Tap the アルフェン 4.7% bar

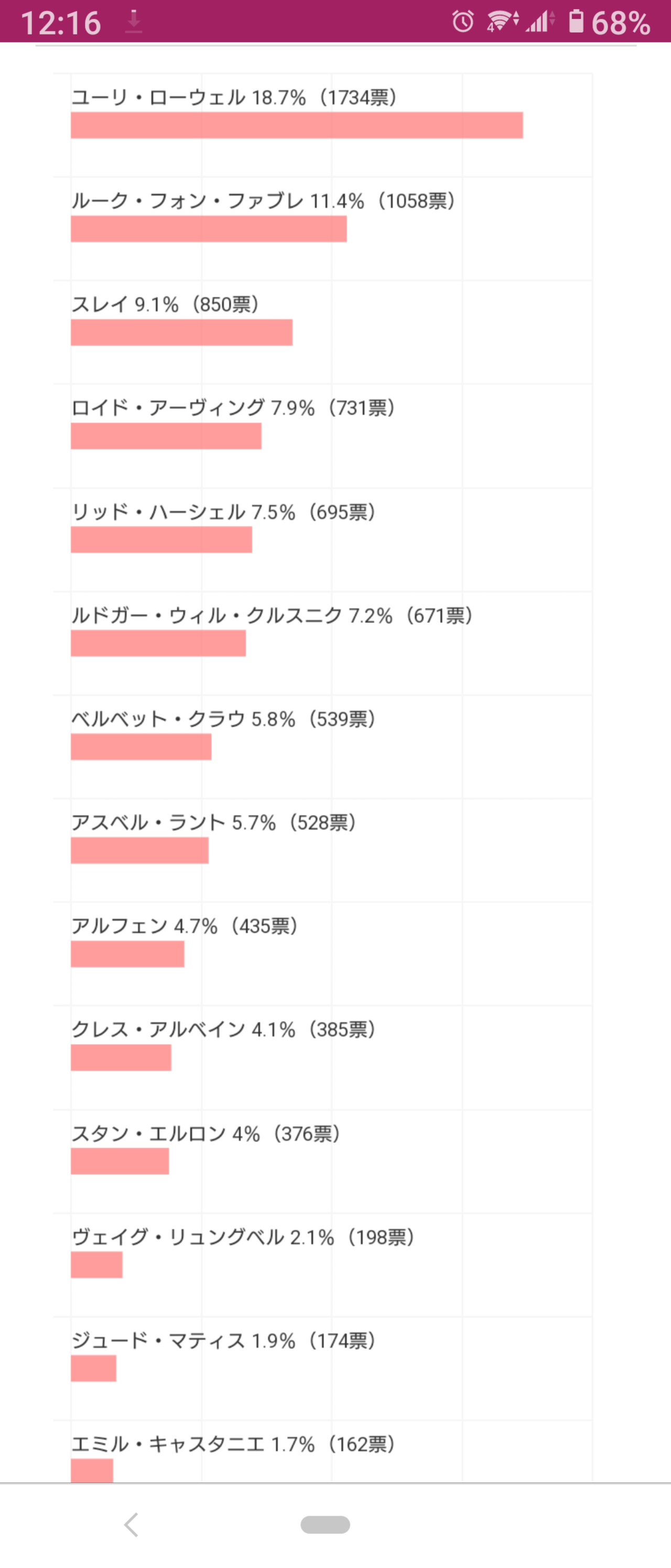pos(127,954)
